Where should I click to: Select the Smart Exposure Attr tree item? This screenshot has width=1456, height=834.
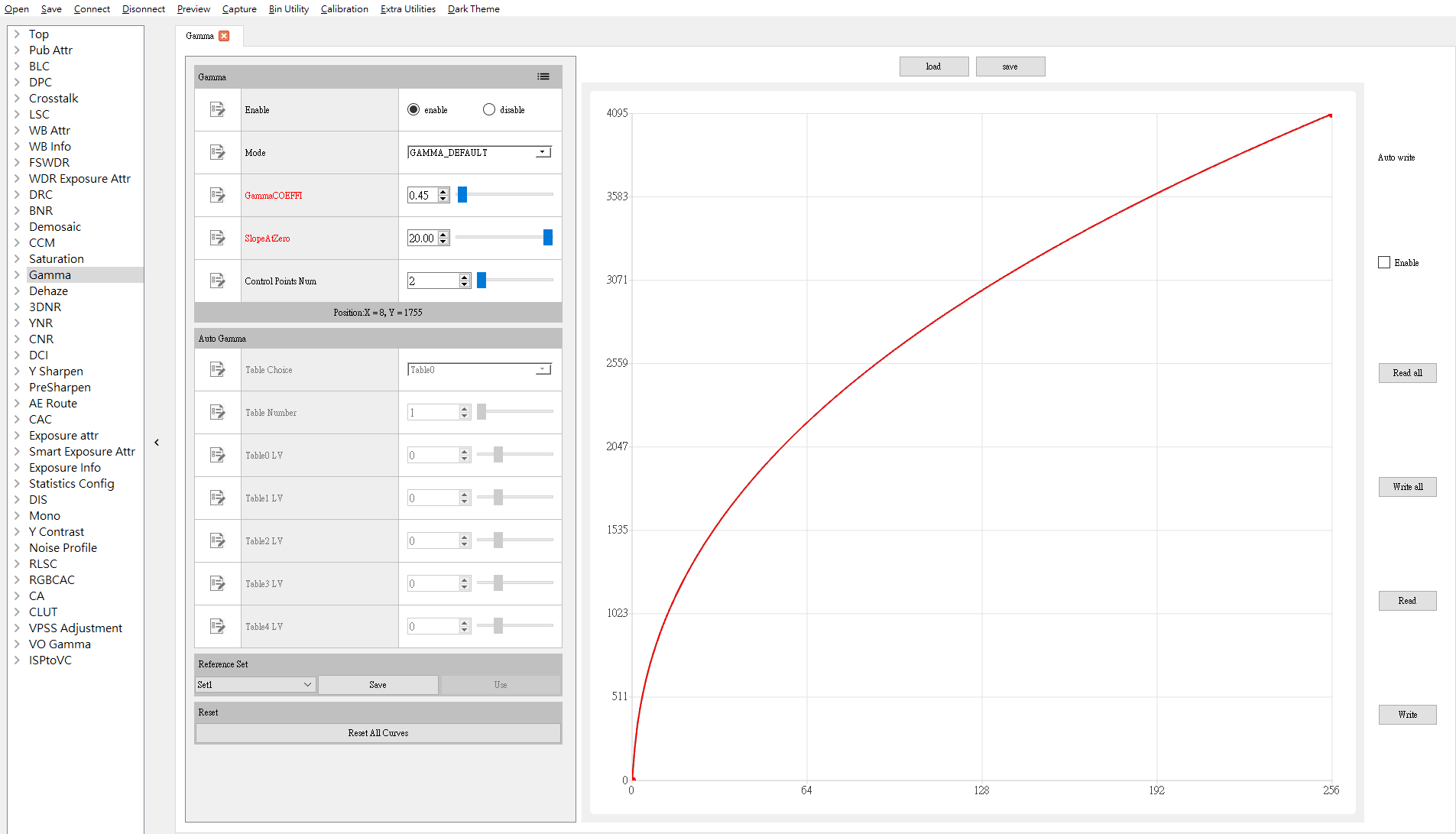(82, 452)
